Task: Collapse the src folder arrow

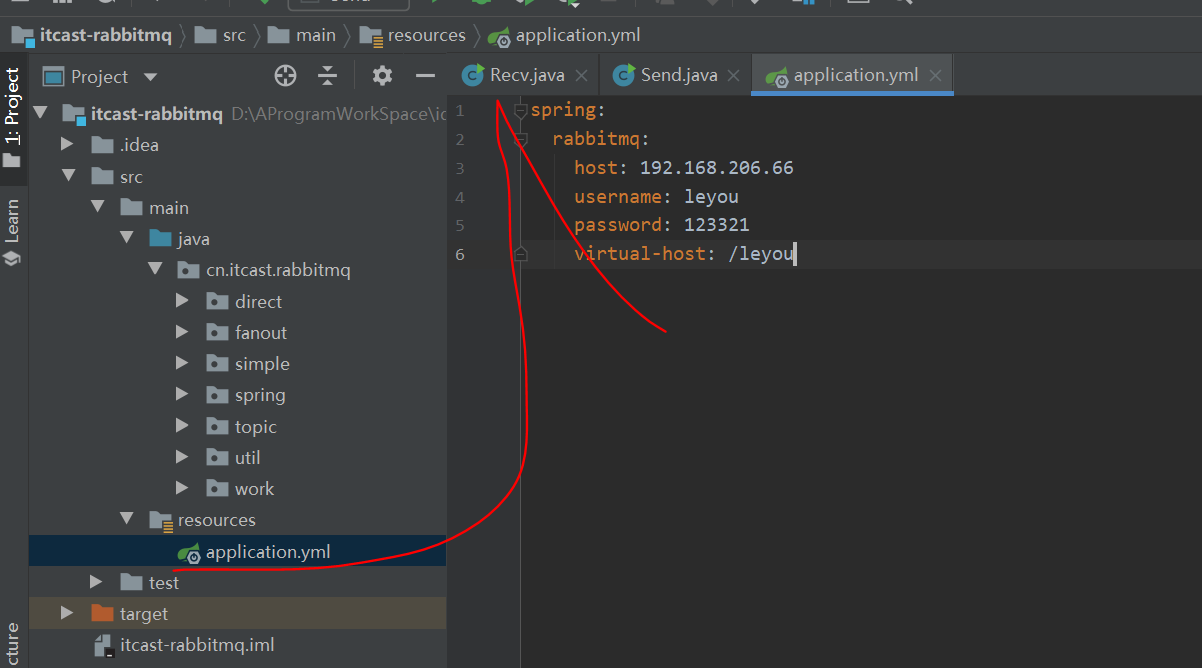Action: point(68,176)
